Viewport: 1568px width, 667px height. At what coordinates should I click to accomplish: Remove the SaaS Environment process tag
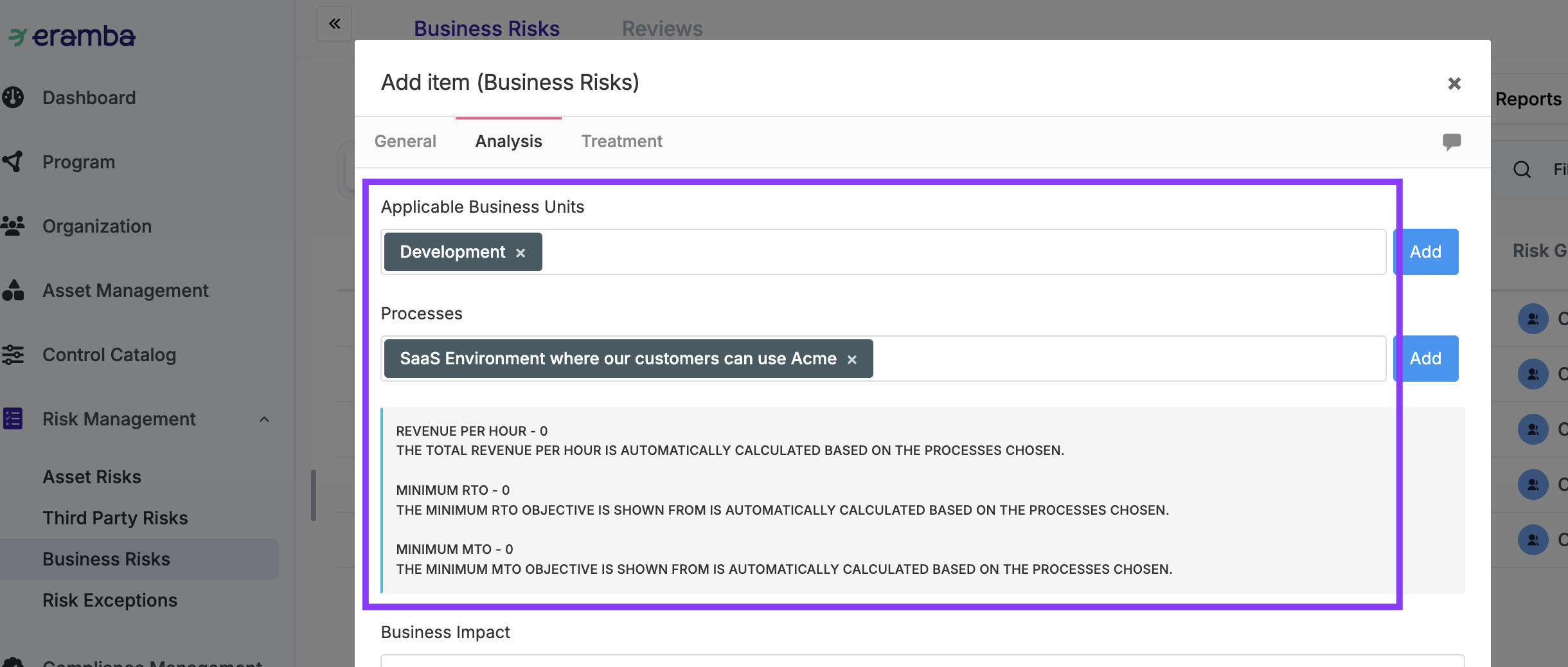click(851, 360)
